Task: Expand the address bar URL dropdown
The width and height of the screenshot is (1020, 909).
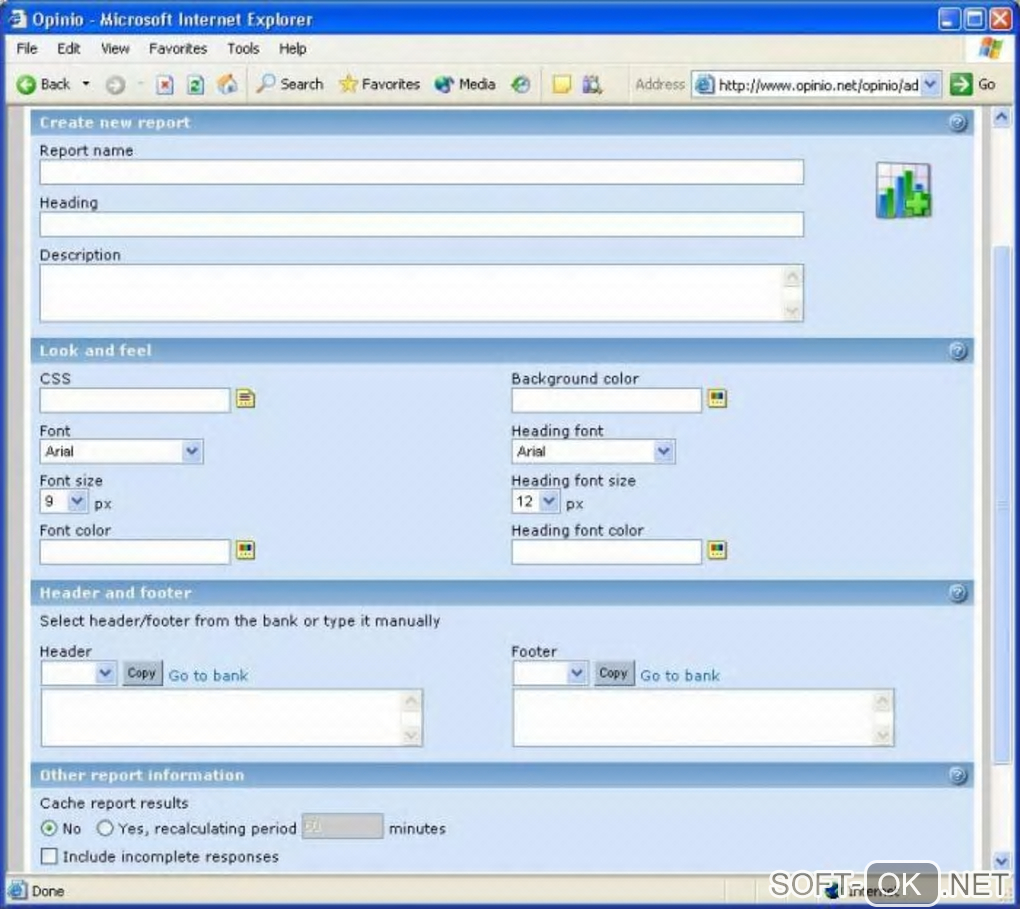Action: tap(931, 85)
